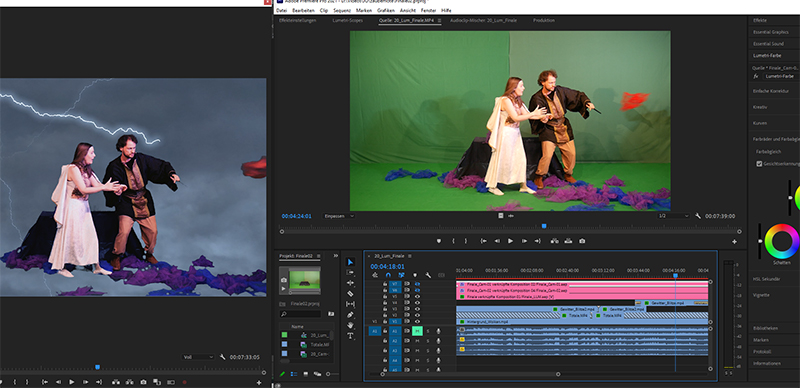The image size is (800, 388).
Task: Open program monitor settings wrench
Action: pyautogui.click(x=222, y=357)
